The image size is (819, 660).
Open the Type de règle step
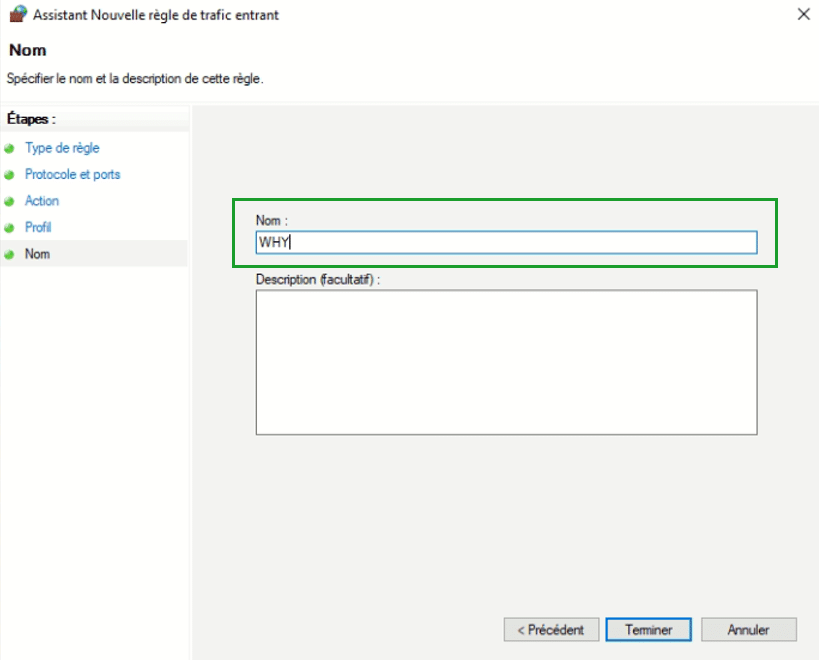(62, 148)
